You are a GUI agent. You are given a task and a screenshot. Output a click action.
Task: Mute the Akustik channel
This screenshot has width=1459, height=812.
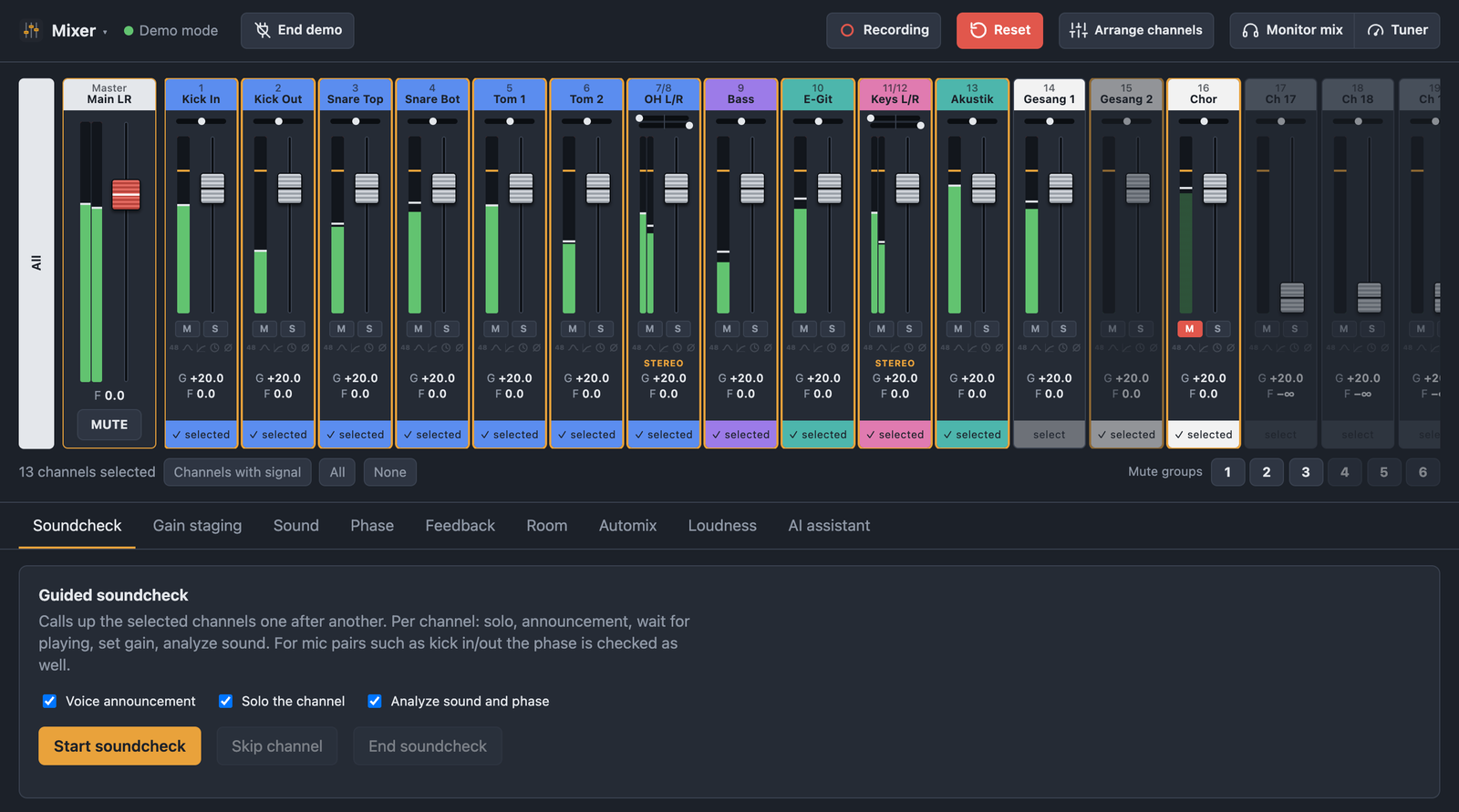click(x=957, y=328)
